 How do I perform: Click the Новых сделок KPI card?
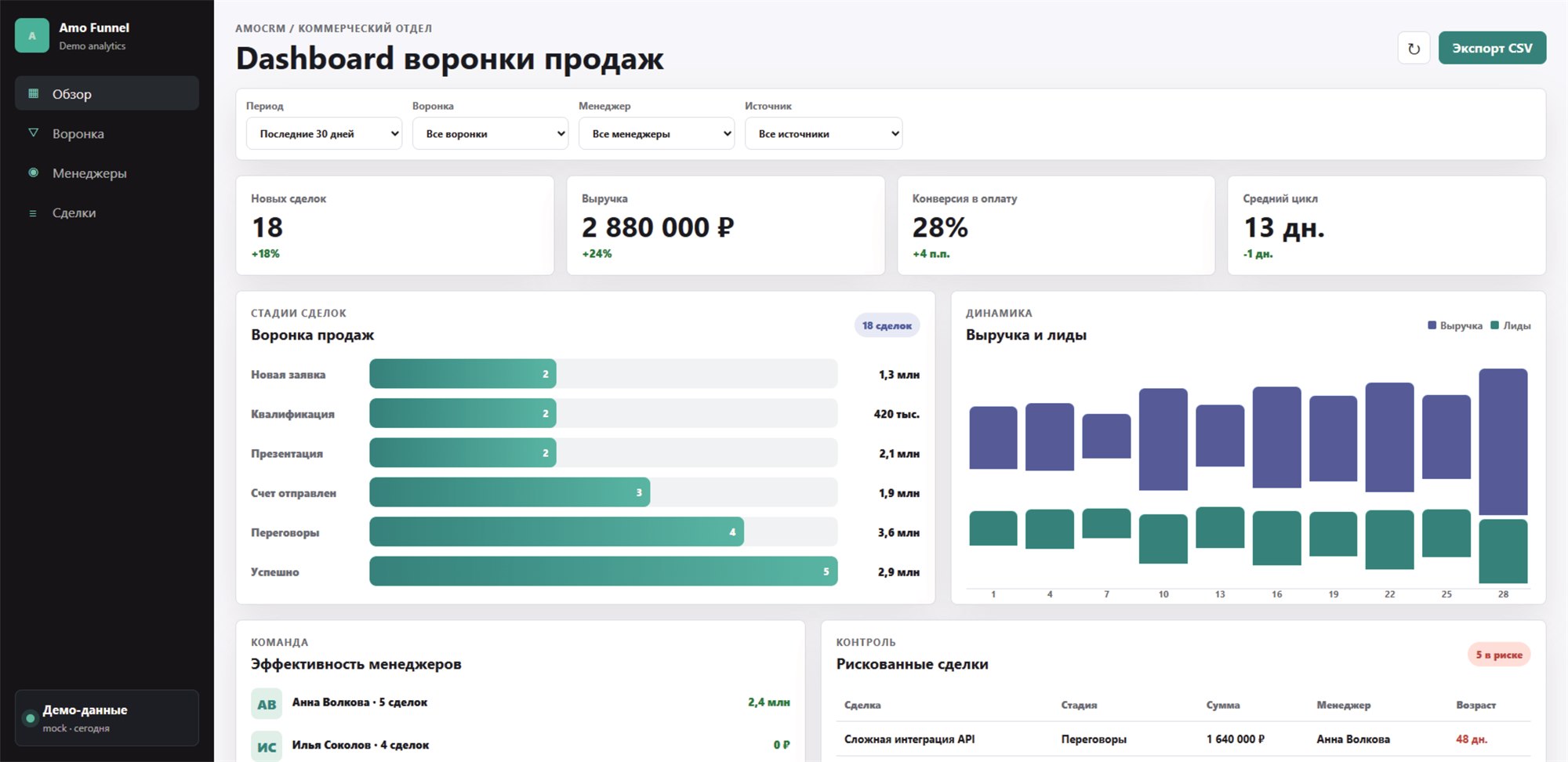[x=395, y=225]
